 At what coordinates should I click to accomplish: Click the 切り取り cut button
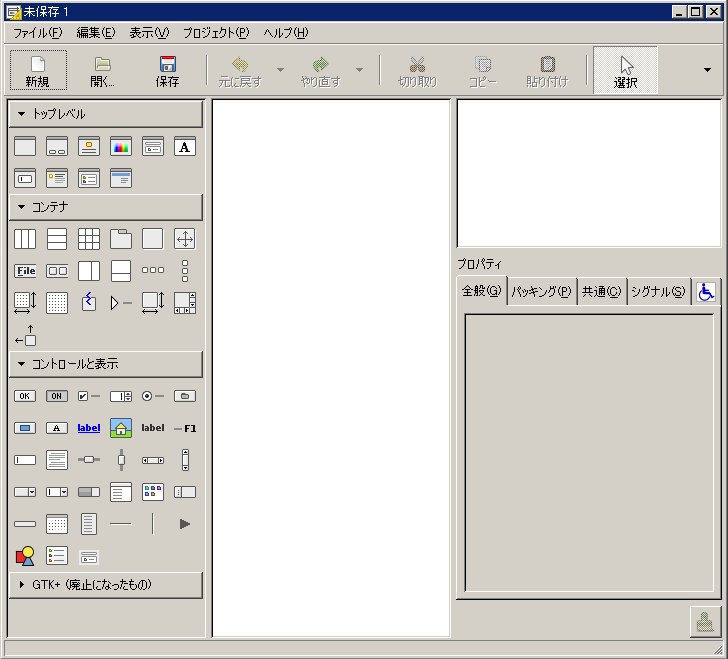[x=417, y=71]
